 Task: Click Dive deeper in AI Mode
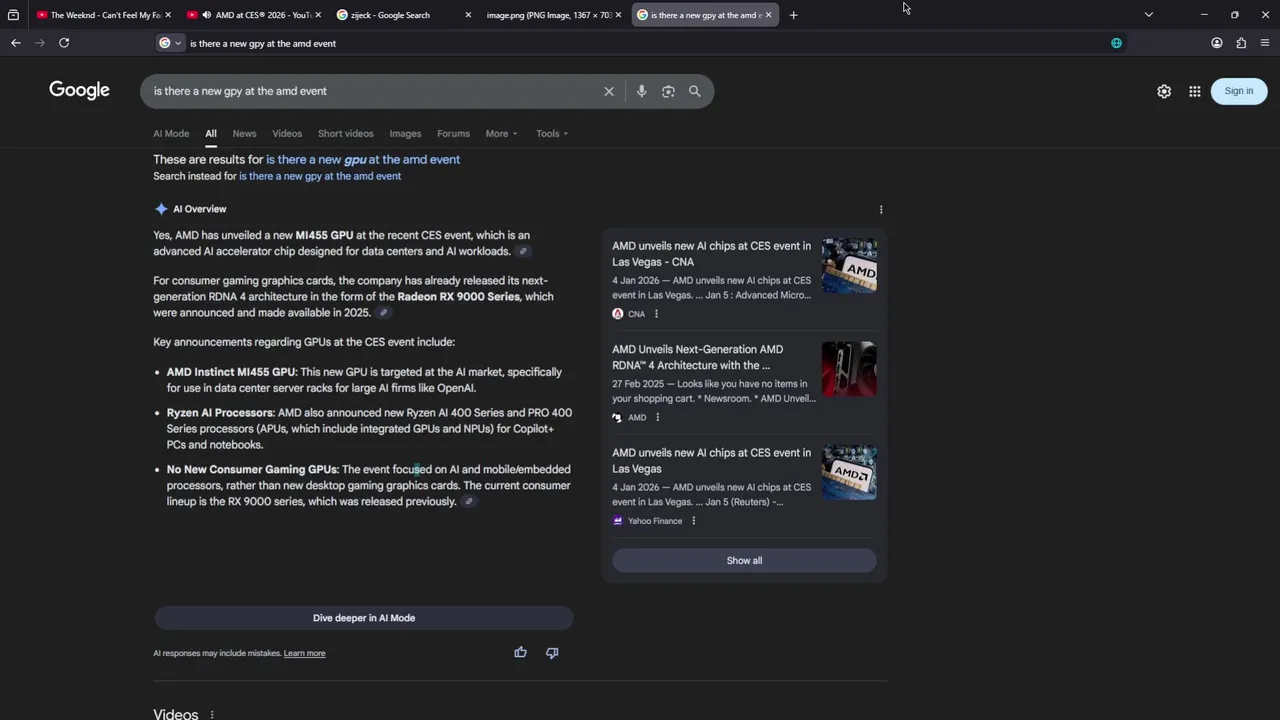tap(364, 618)
